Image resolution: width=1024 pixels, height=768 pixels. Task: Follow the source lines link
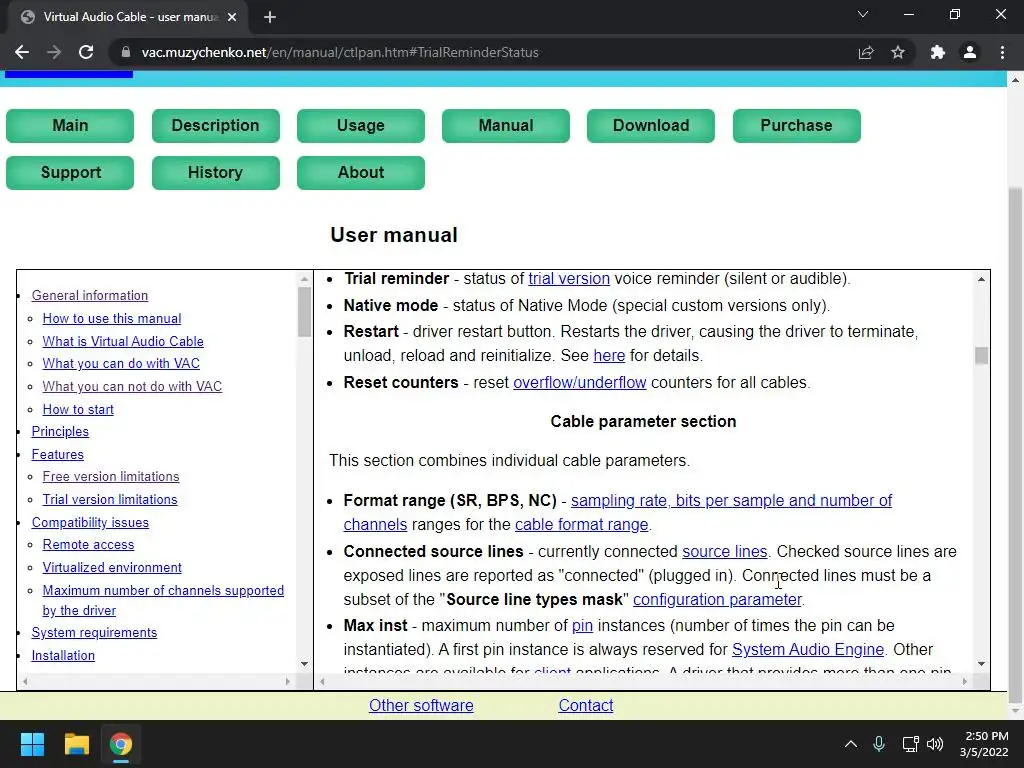coord(724,552)
